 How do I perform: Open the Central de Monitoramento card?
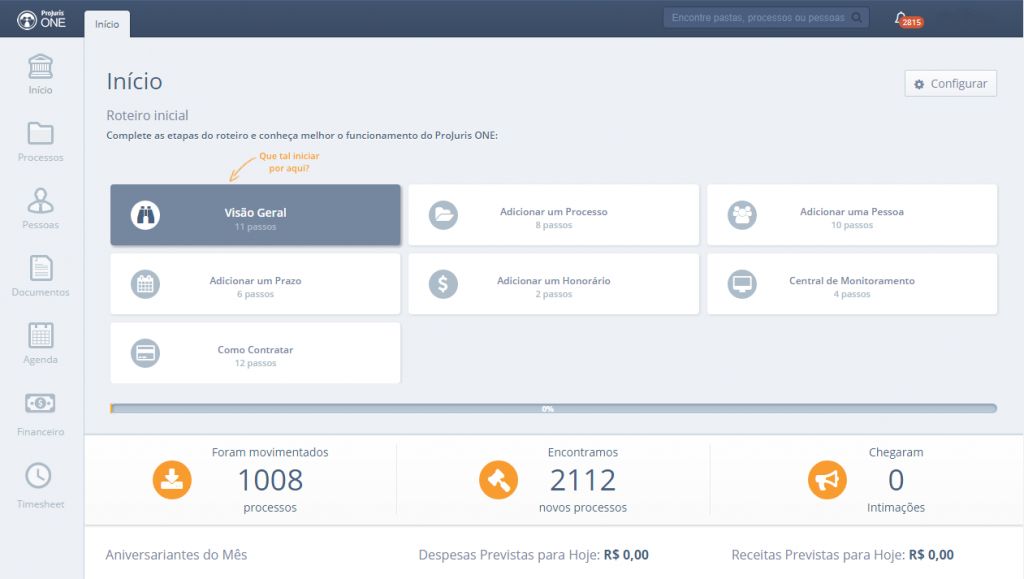(851, 284)
